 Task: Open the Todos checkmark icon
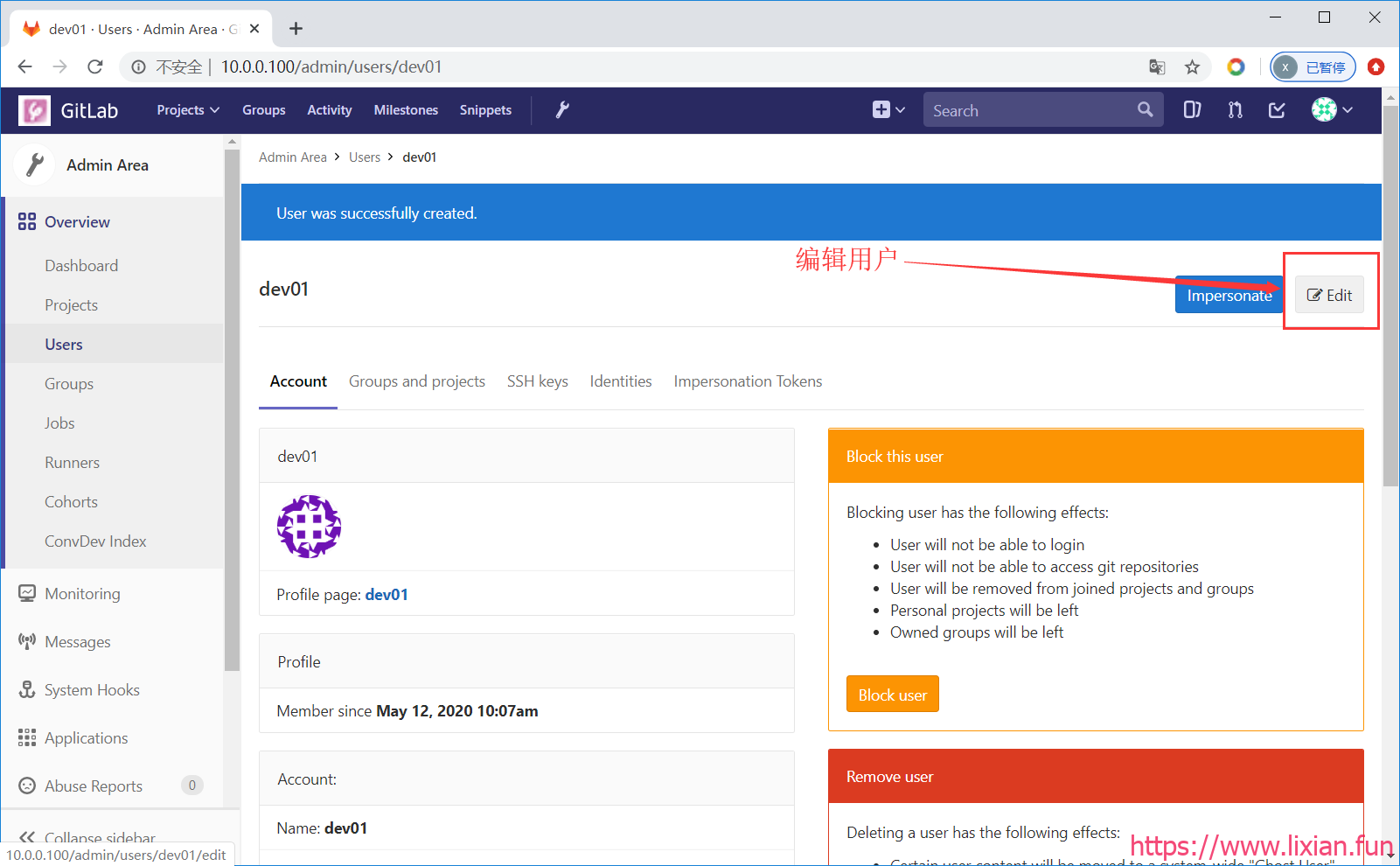click(x=1277, y=110)
